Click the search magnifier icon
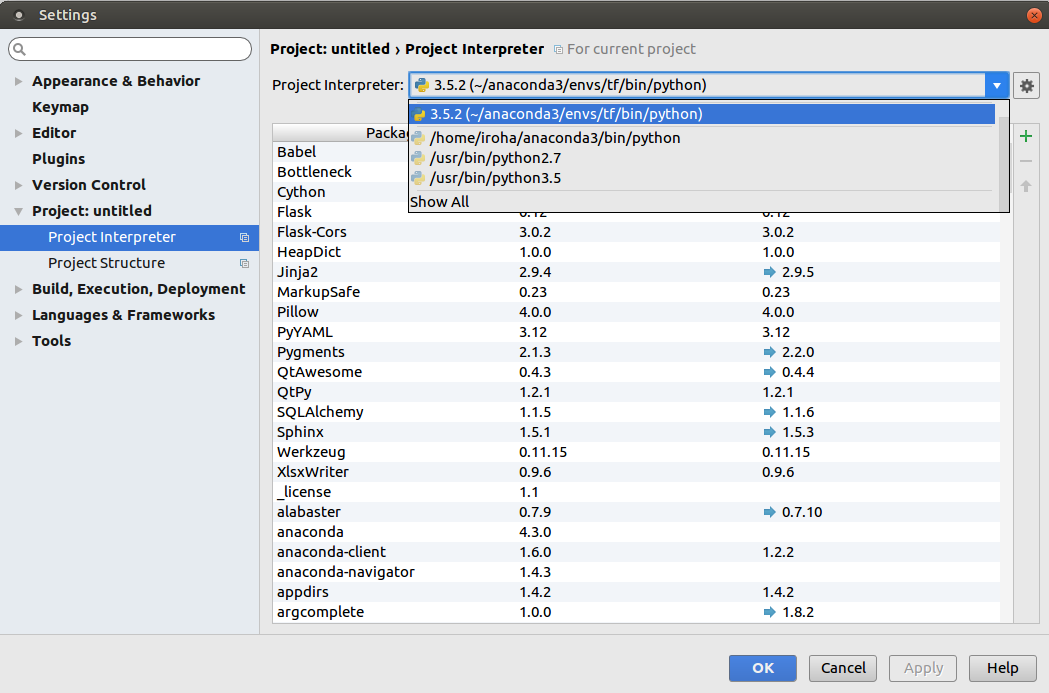 pyautogui.click(x=19, y=49)
